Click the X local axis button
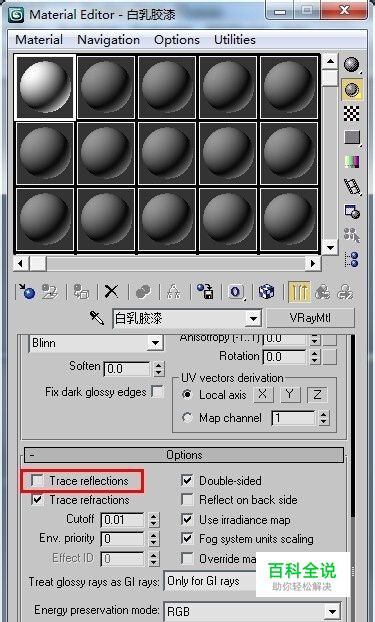This screenshot has height=622, width=375. coord(263,395)
